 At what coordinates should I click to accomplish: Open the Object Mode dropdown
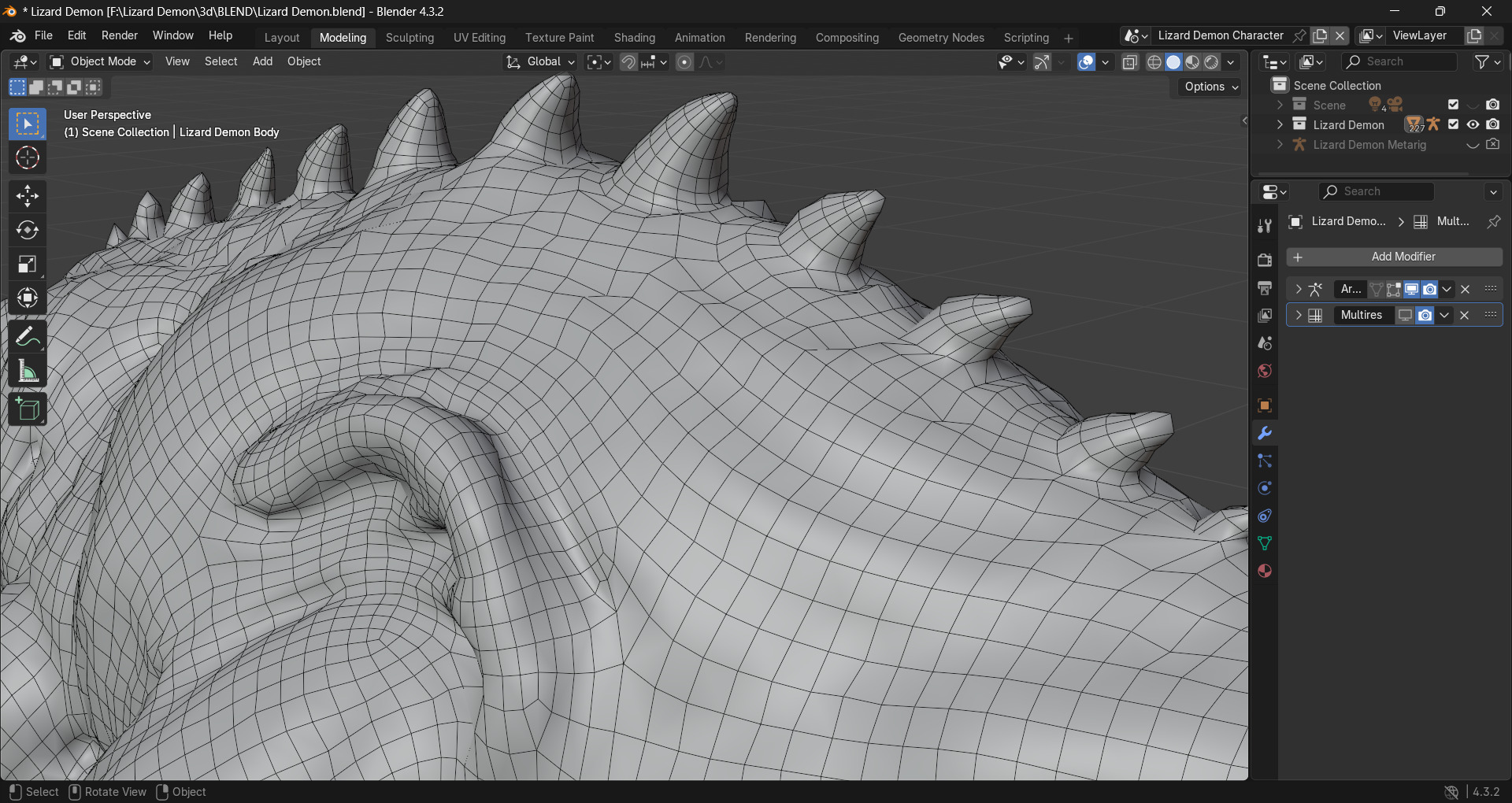click(x=100, y=61)
